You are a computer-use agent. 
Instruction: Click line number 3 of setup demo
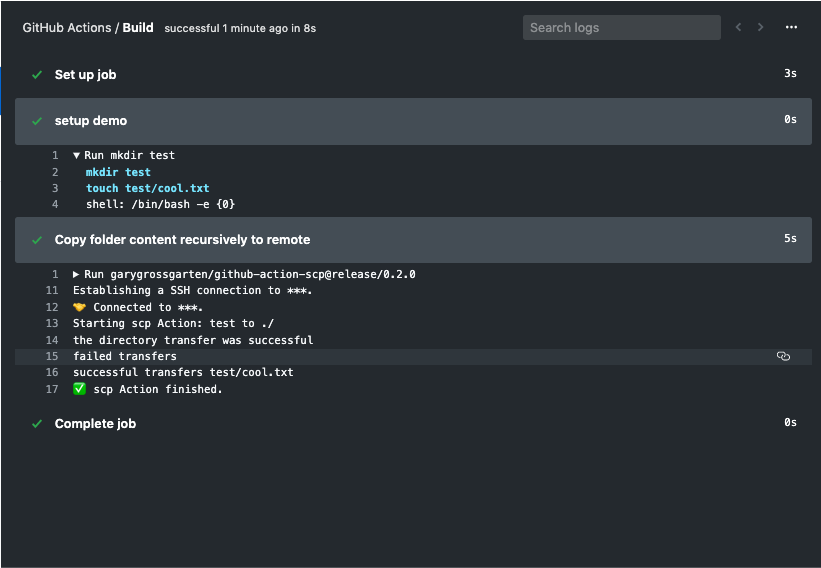[55, 188]
